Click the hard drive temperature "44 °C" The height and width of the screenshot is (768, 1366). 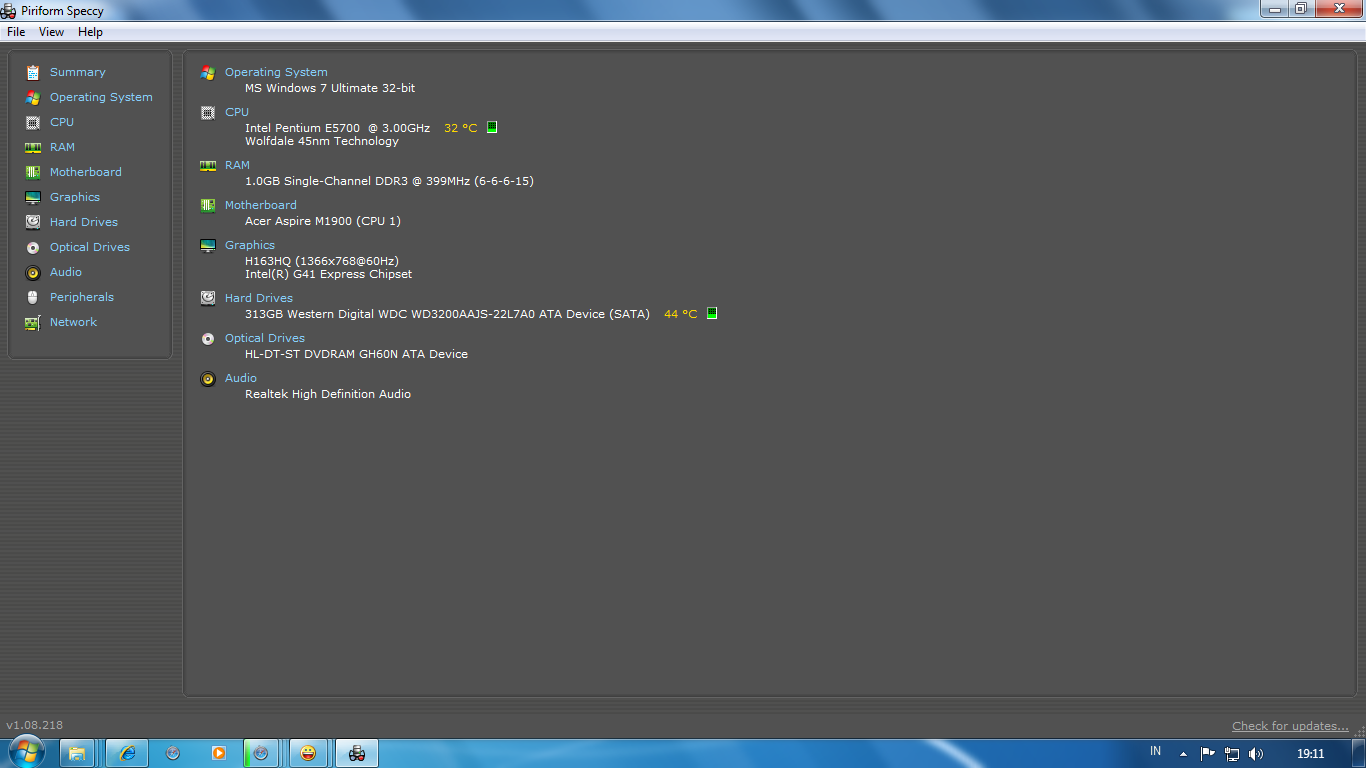[x=680, y=314]
